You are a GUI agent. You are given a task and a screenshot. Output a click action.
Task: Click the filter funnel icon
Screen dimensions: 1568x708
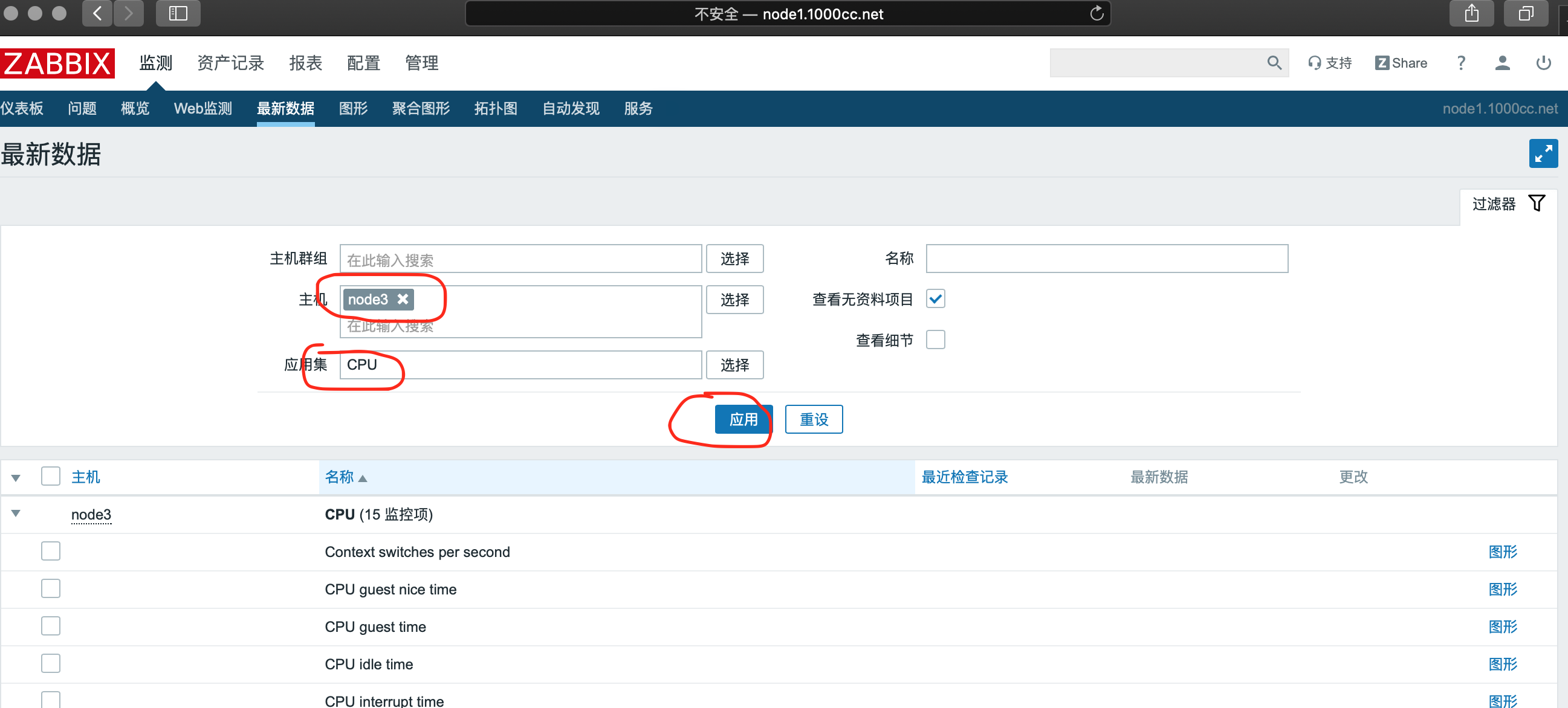point(1537,203)
